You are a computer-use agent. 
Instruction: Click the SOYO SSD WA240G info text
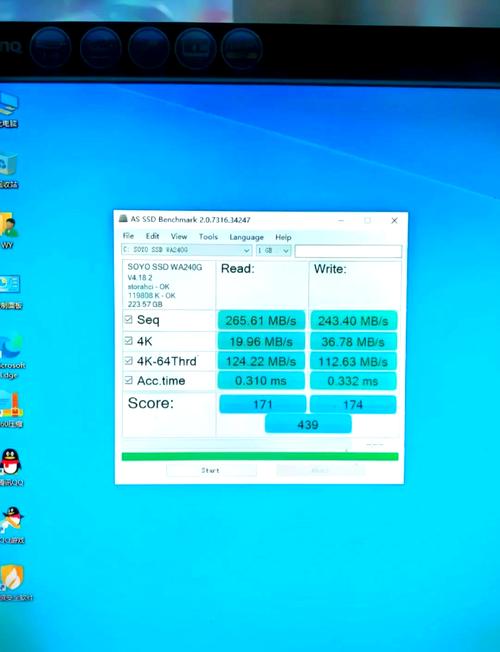click(165, 267)
